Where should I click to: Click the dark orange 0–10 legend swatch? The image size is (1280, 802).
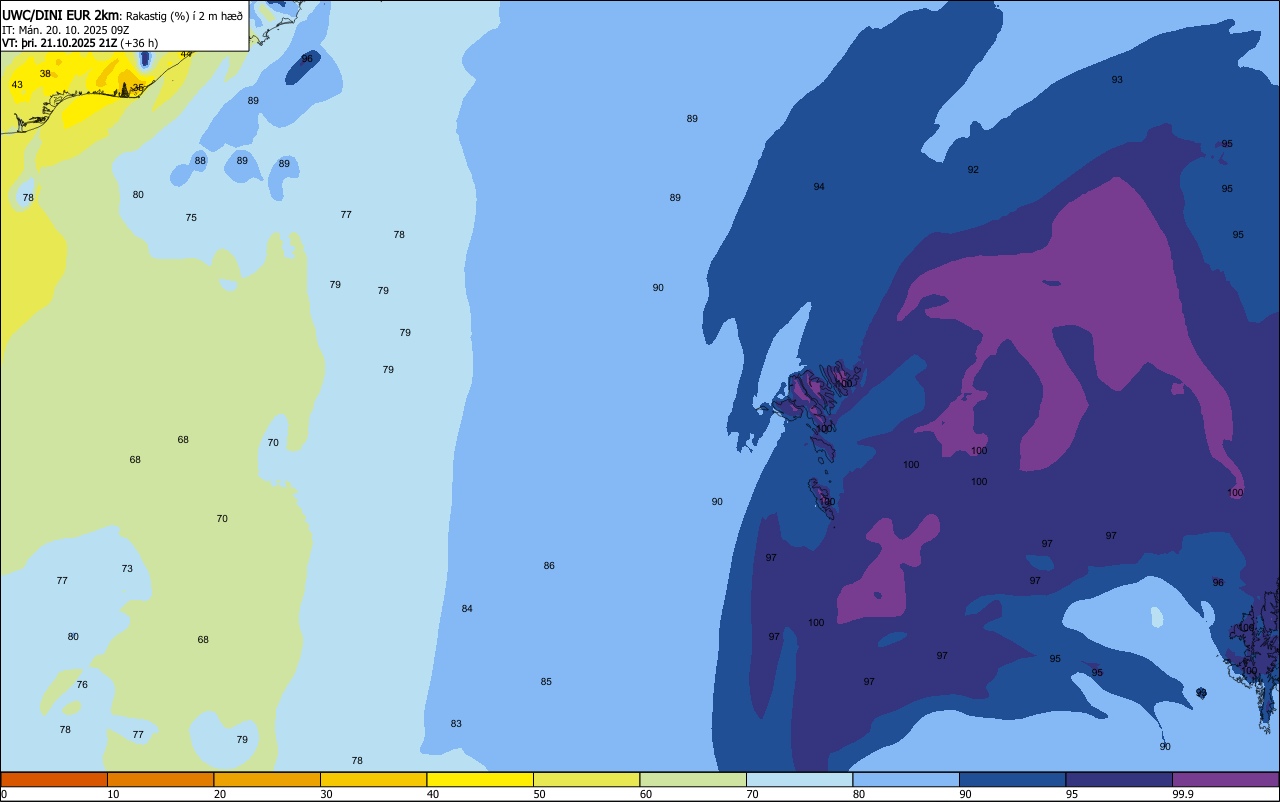(54, 779)
